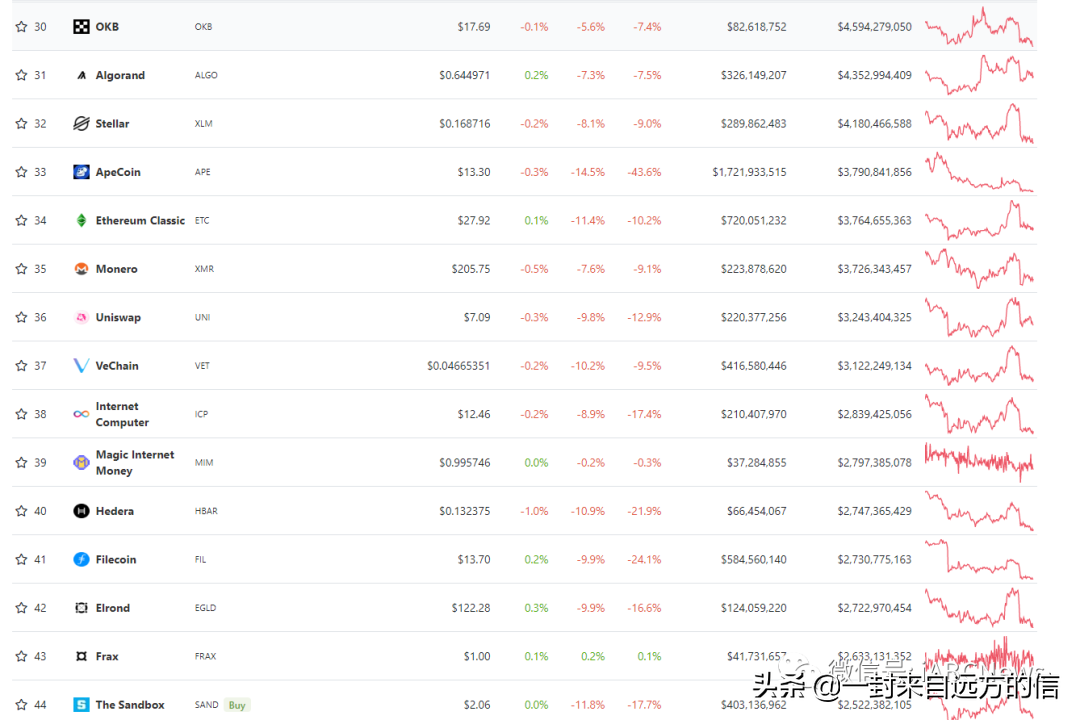Click the Stellar XLM logo
This screenshot has height=720, width=1080.
pyautogui.click(x=80, y=123)
